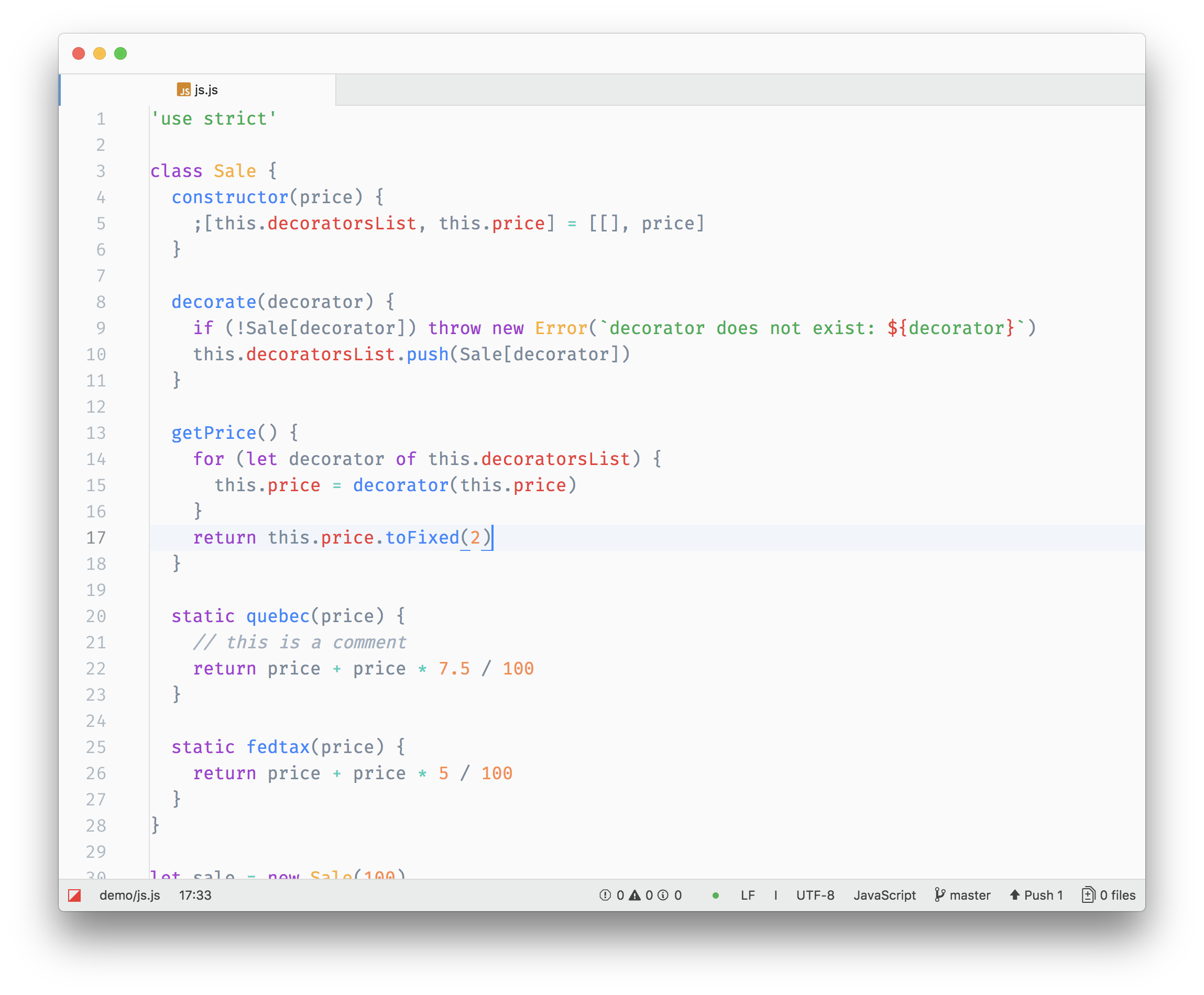
Task: Click the 17:33 cursor position indicator
Action: [x=195, y=894]
